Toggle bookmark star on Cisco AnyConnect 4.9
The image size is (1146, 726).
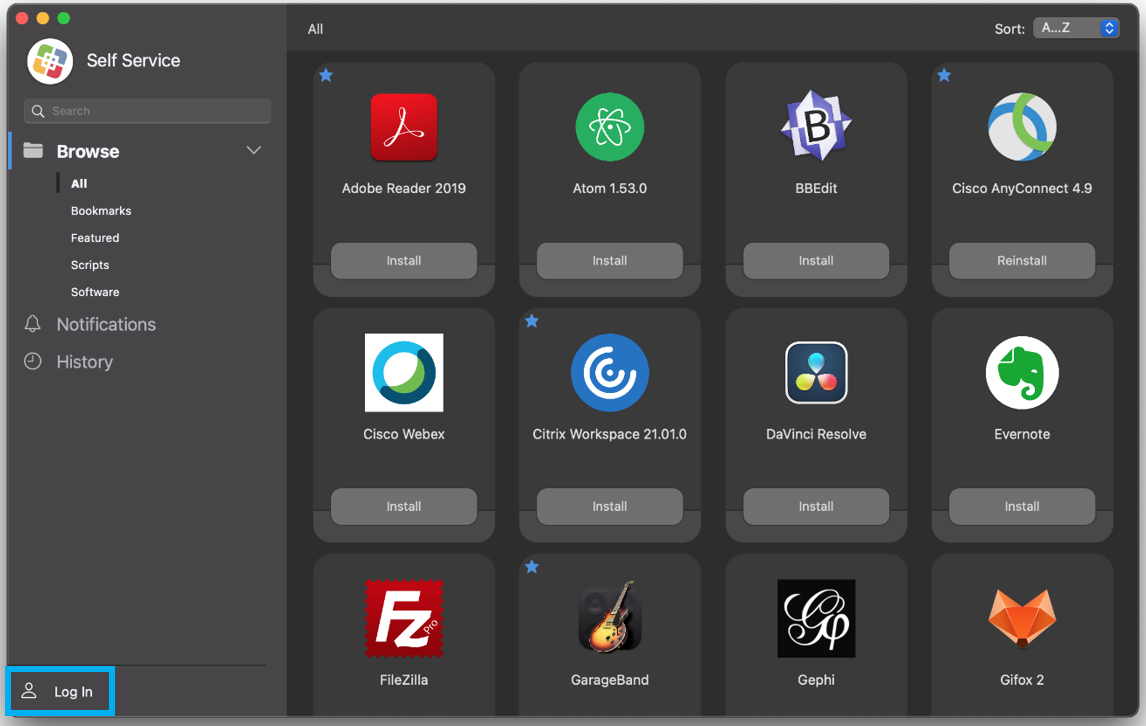pos(944,75)
